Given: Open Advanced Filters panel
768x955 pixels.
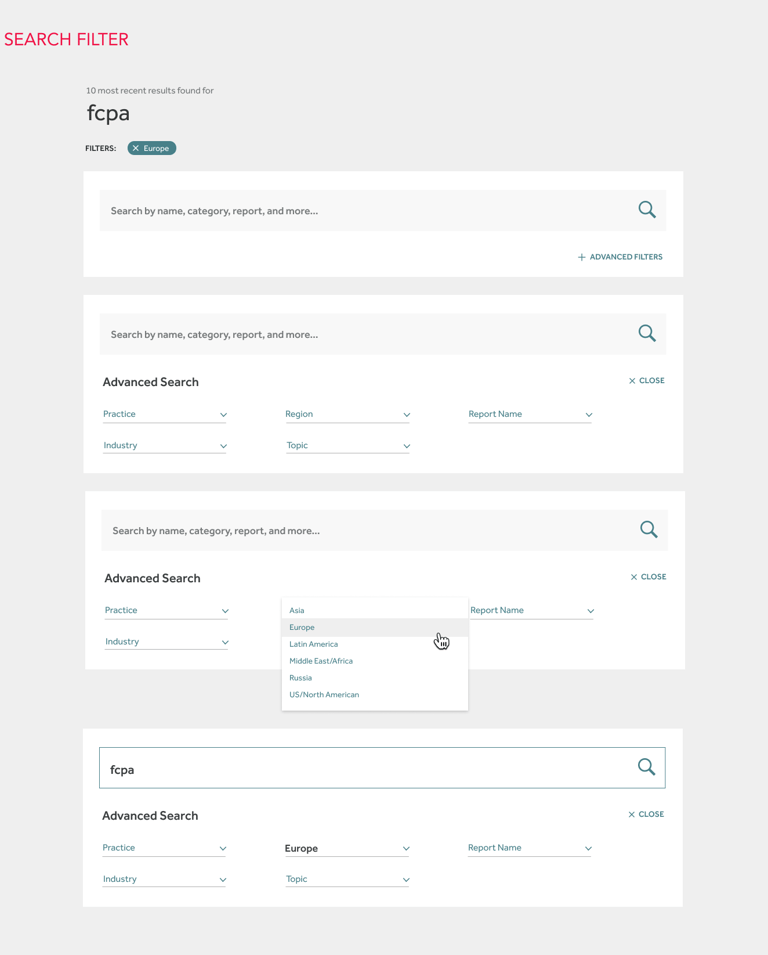Looking at the screenshot, I should point(620,257).
